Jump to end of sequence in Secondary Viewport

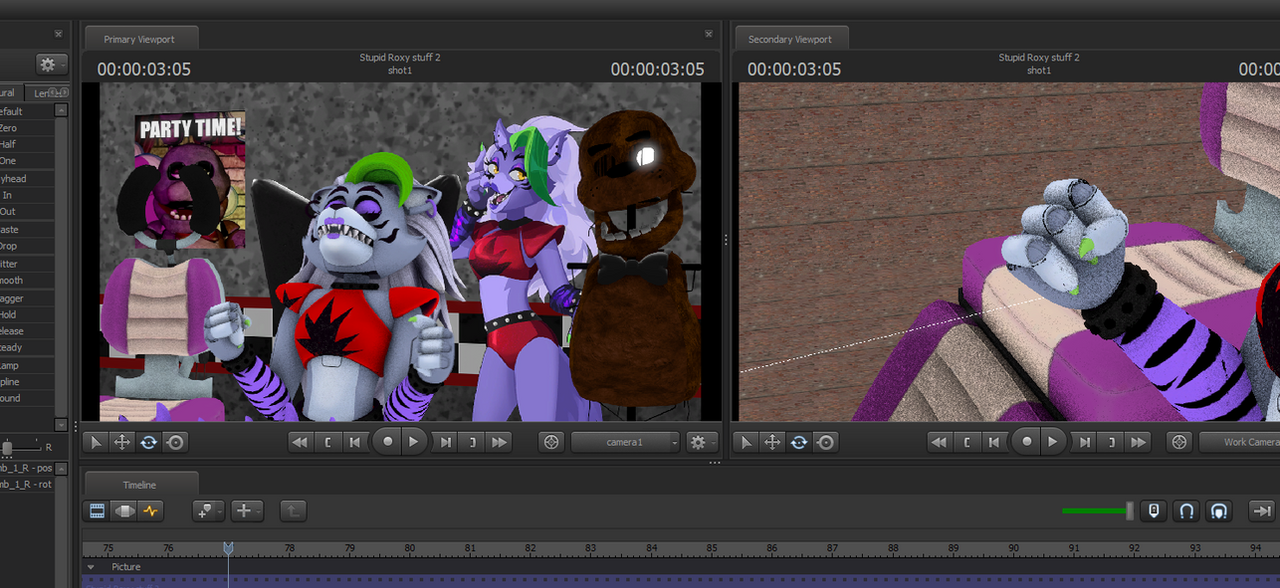(1138, 441)
